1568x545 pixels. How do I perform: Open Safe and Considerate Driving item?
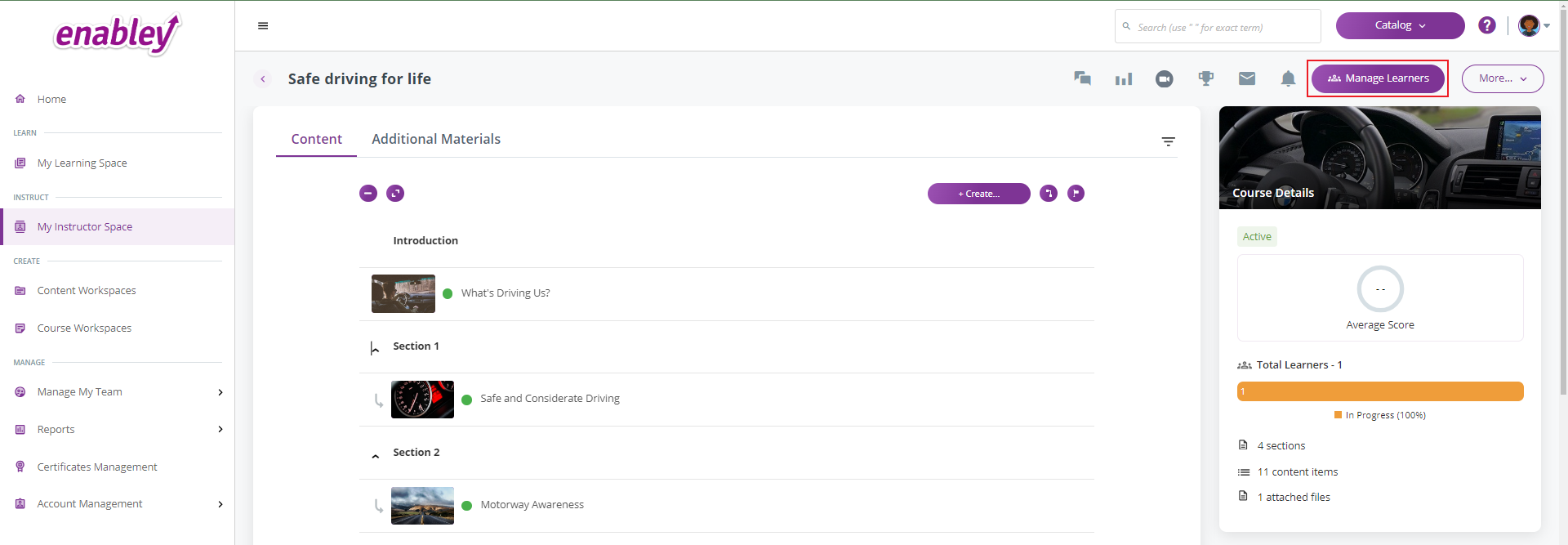(550, 399)
